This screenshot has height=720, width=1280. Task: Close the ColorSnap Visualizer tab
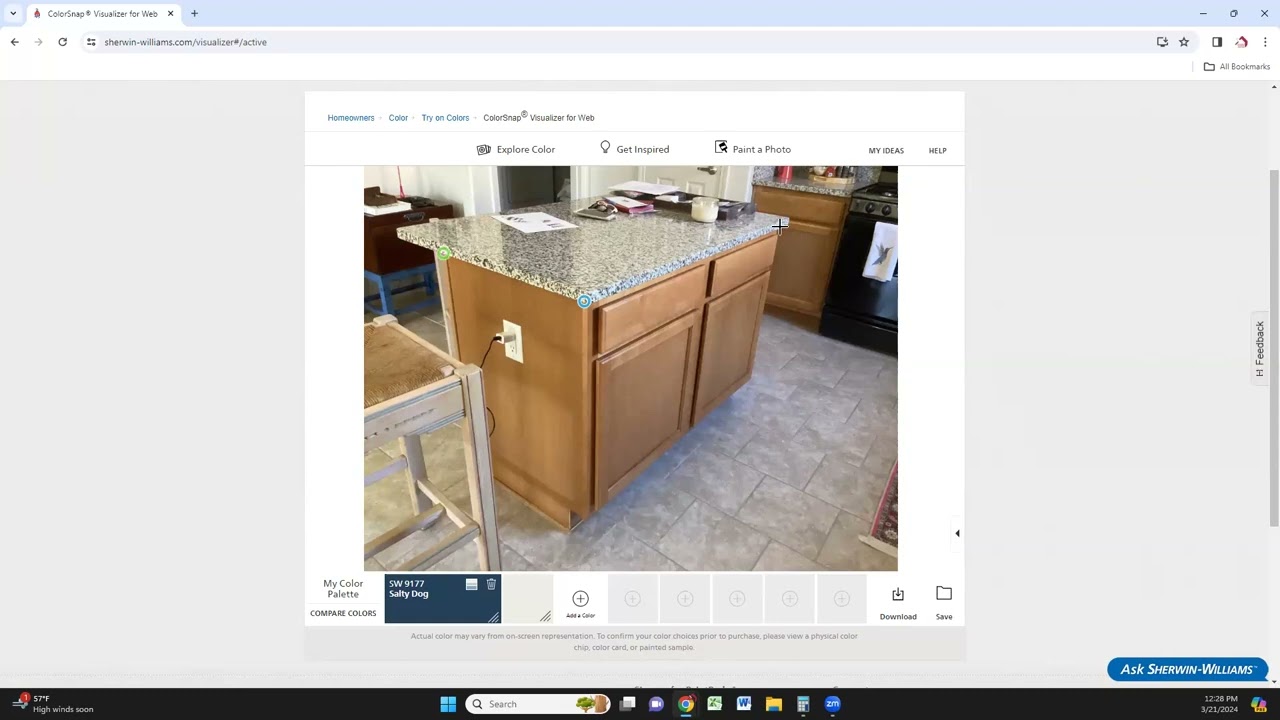coord(170,14)
